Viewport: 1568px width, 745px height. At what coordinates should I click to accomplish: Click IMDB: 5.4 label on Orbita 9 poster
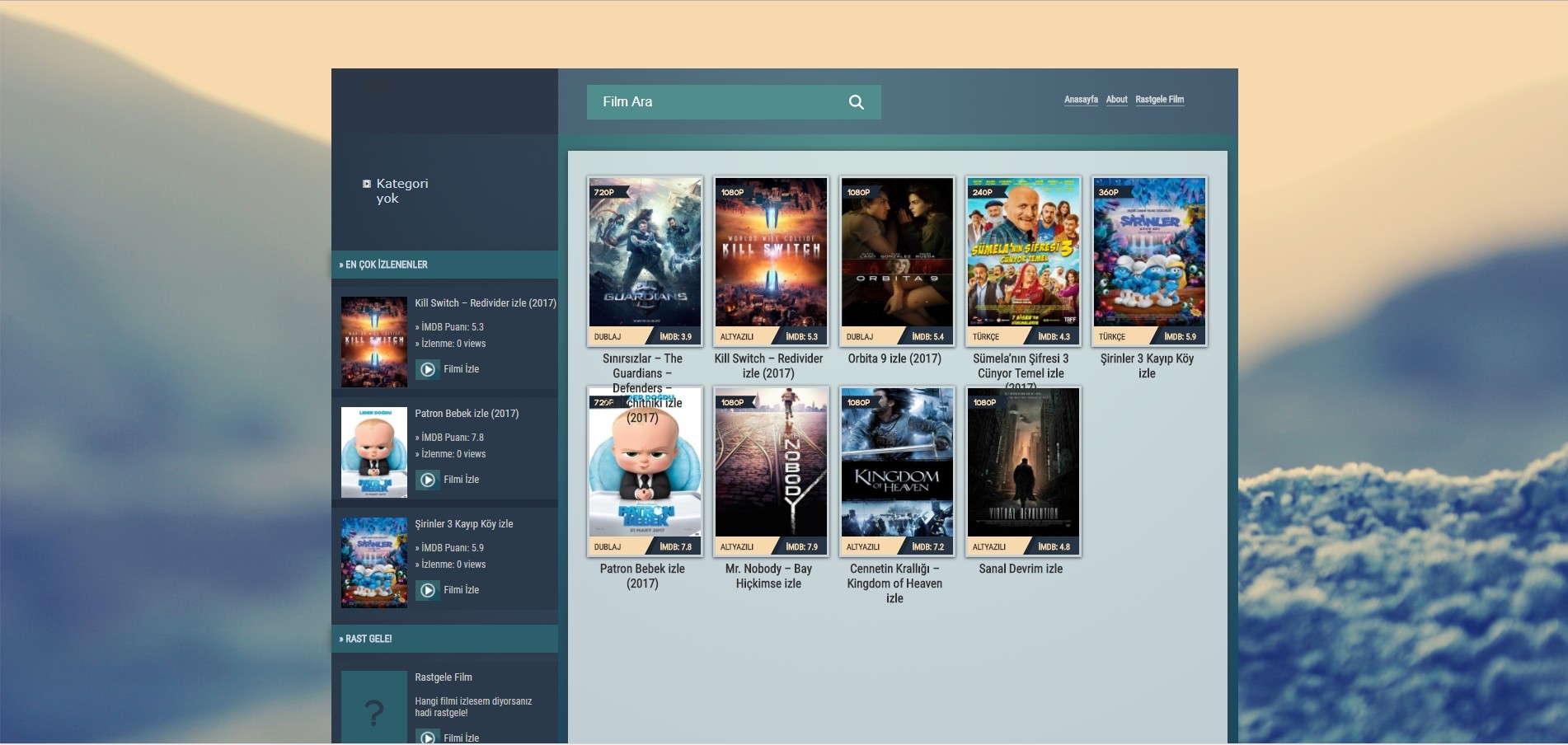coord(928,337)
